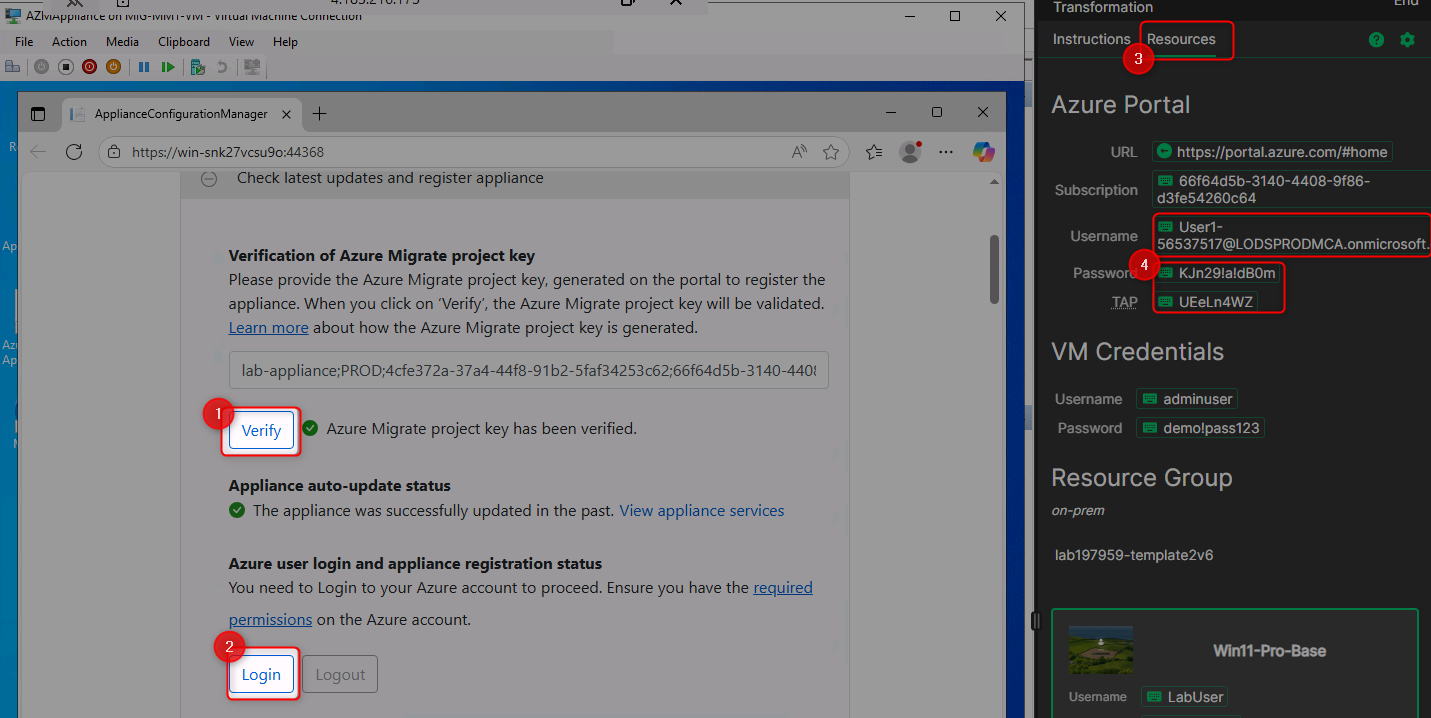Click the Enhanced Session monitors icon

[x=252, y=67]
